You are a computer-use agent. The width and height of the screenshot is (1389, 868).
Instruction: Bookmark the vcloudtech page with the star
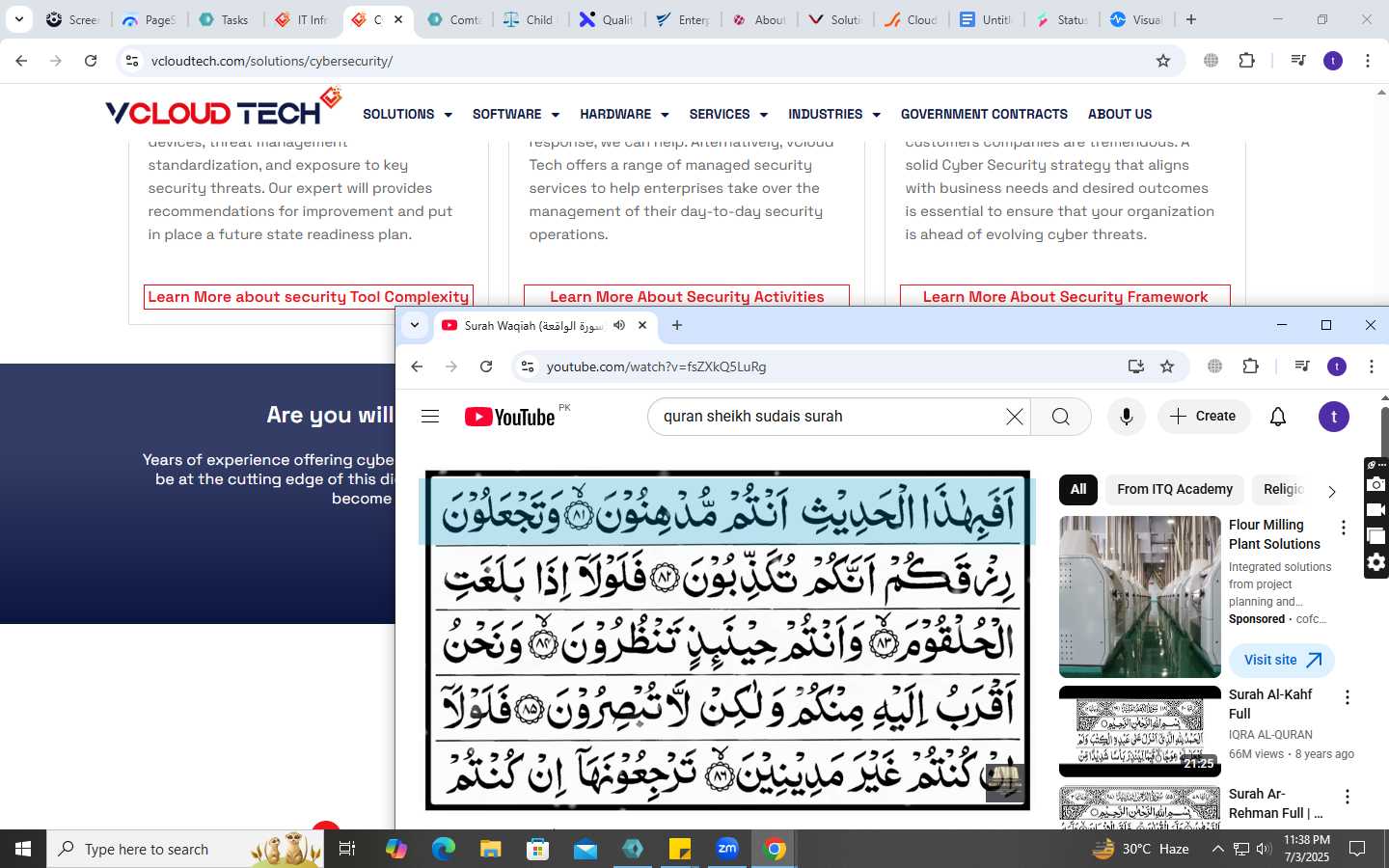1163,61
